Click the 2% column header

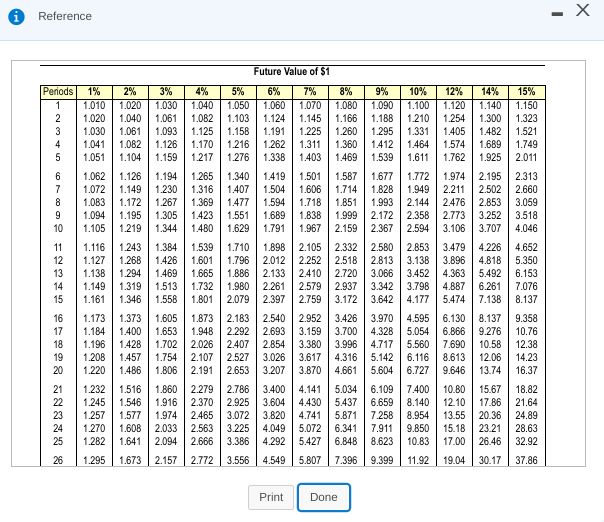pyautogui.click(x=130, y=92)
